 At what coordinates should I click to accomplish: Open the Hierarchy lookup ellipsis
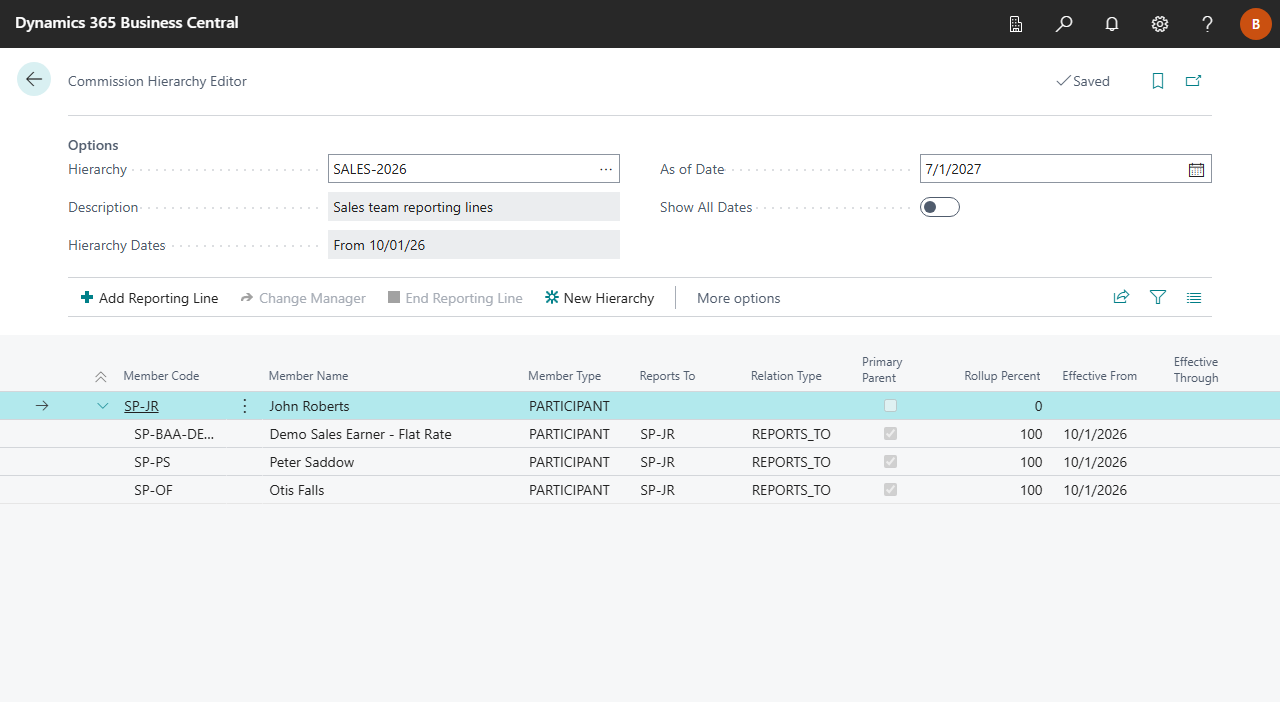click(606, 169)
